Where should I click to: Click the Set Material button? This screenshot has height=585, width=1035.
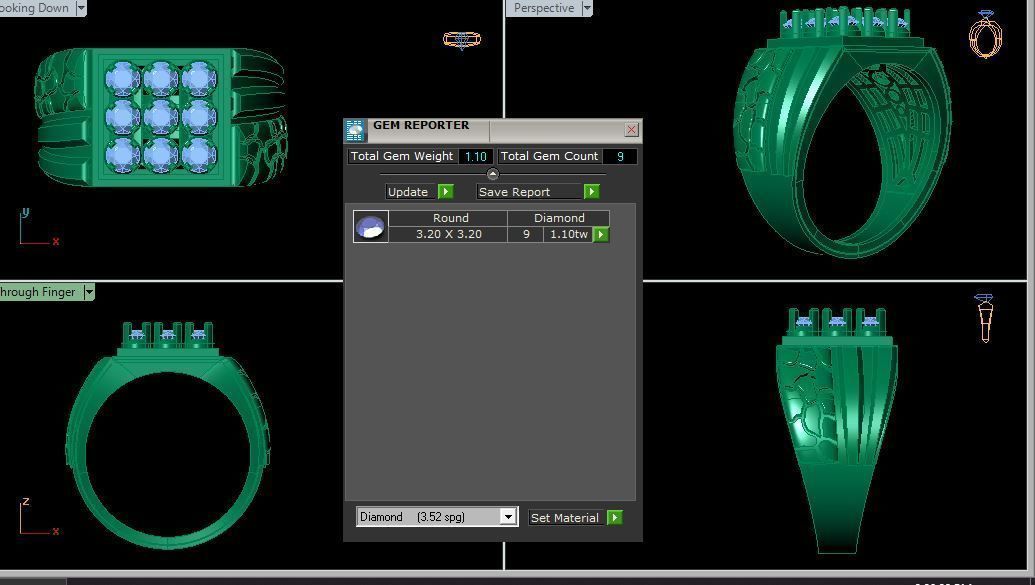coord(567,518)
